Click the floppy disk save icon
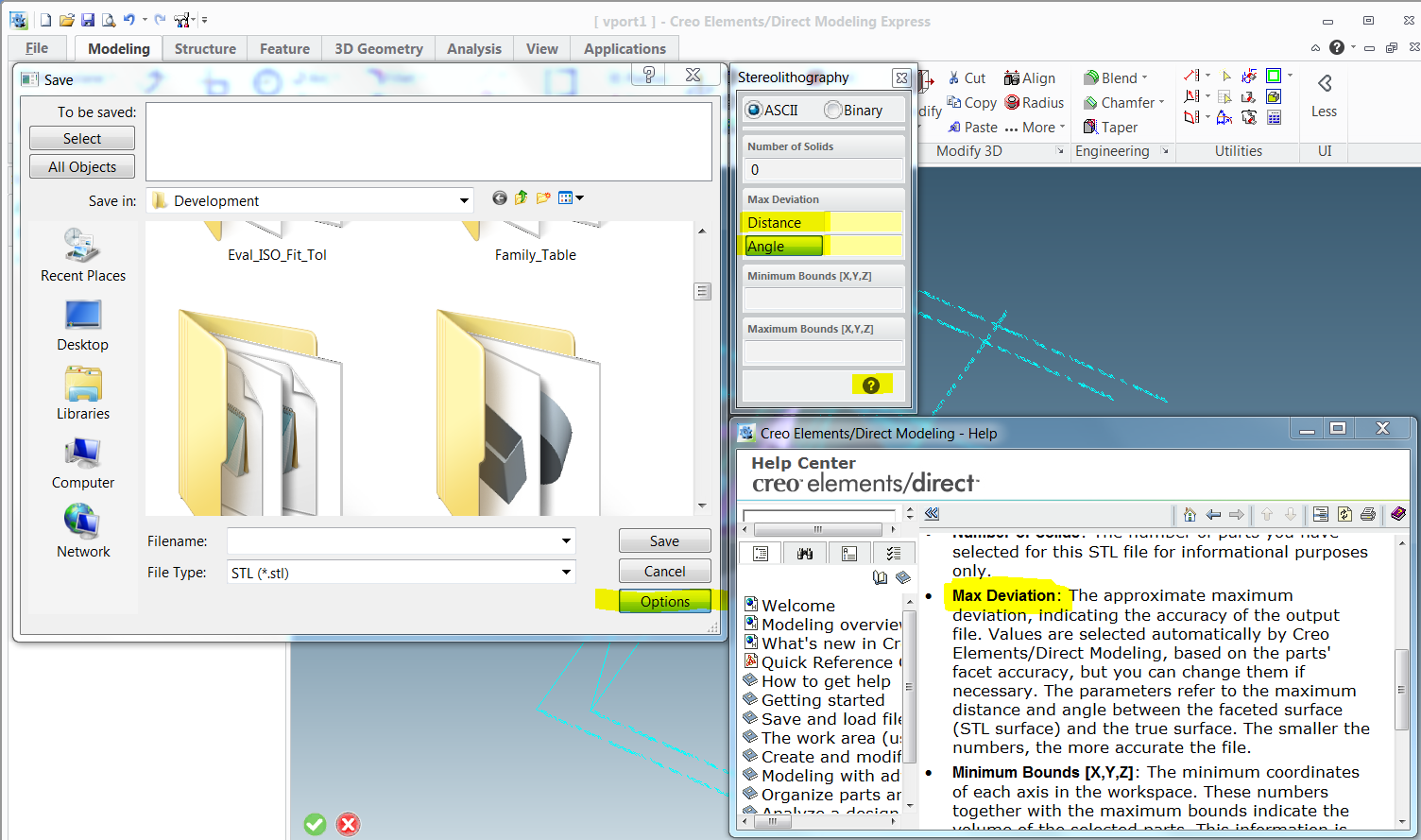The image size is (1421, 840). click(87, 20)
